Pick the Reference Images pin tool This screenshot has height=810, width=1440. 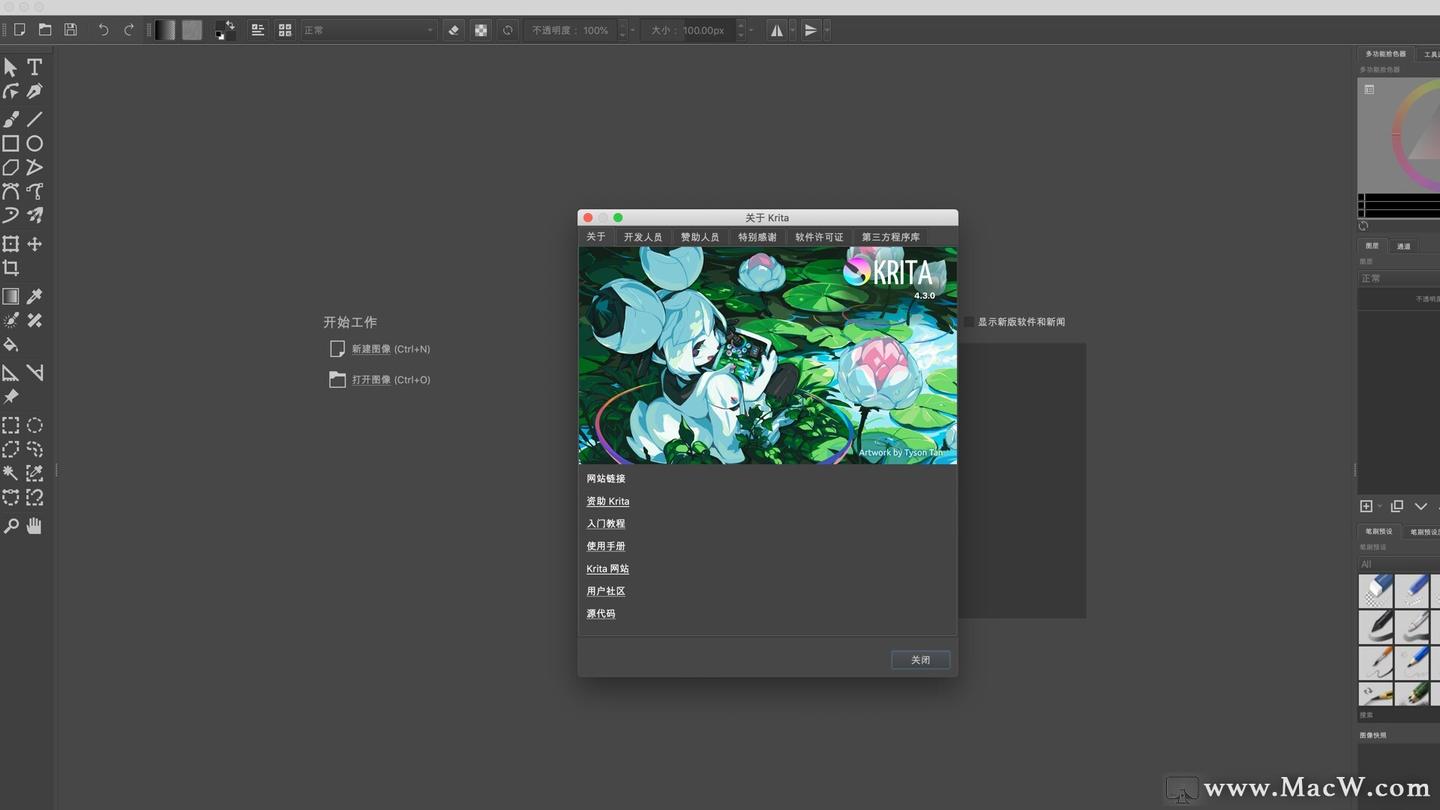pos(11,397)
